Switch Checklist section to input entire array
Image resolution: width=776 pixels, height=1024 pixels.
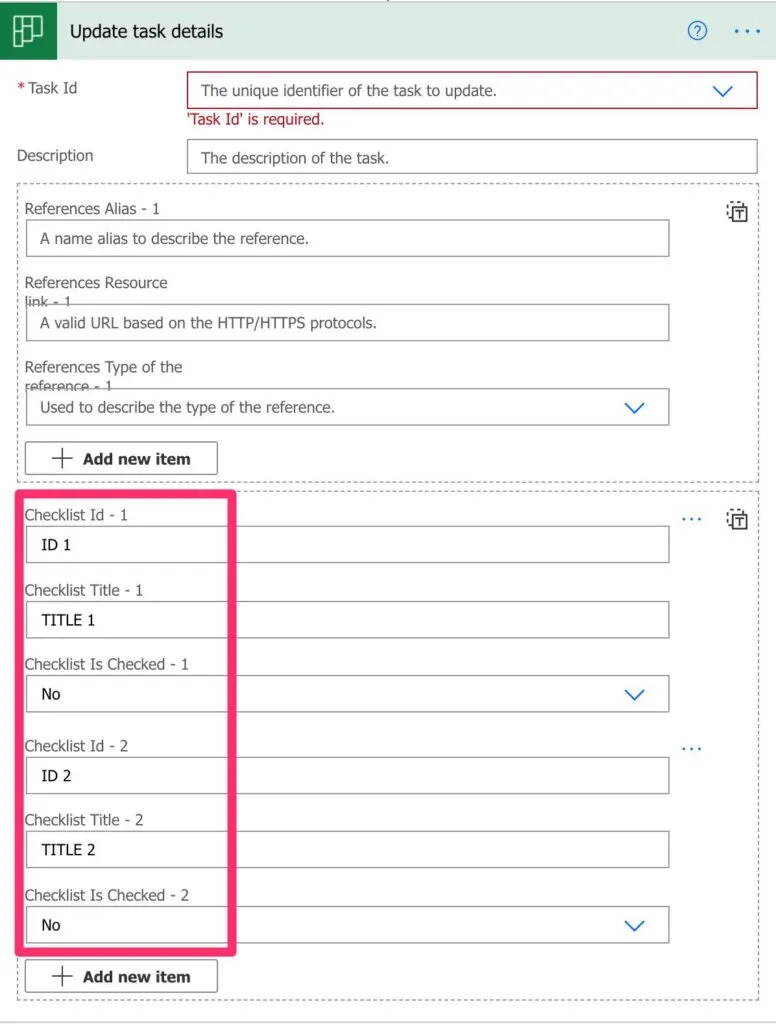tap(737, 519)
